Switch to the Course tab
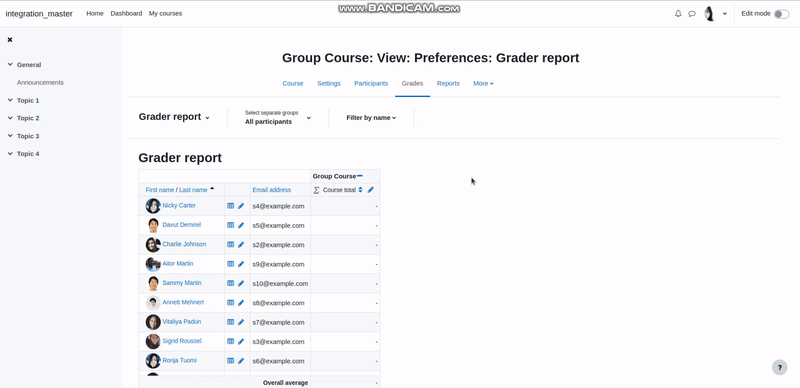 [x=293, y=84]
